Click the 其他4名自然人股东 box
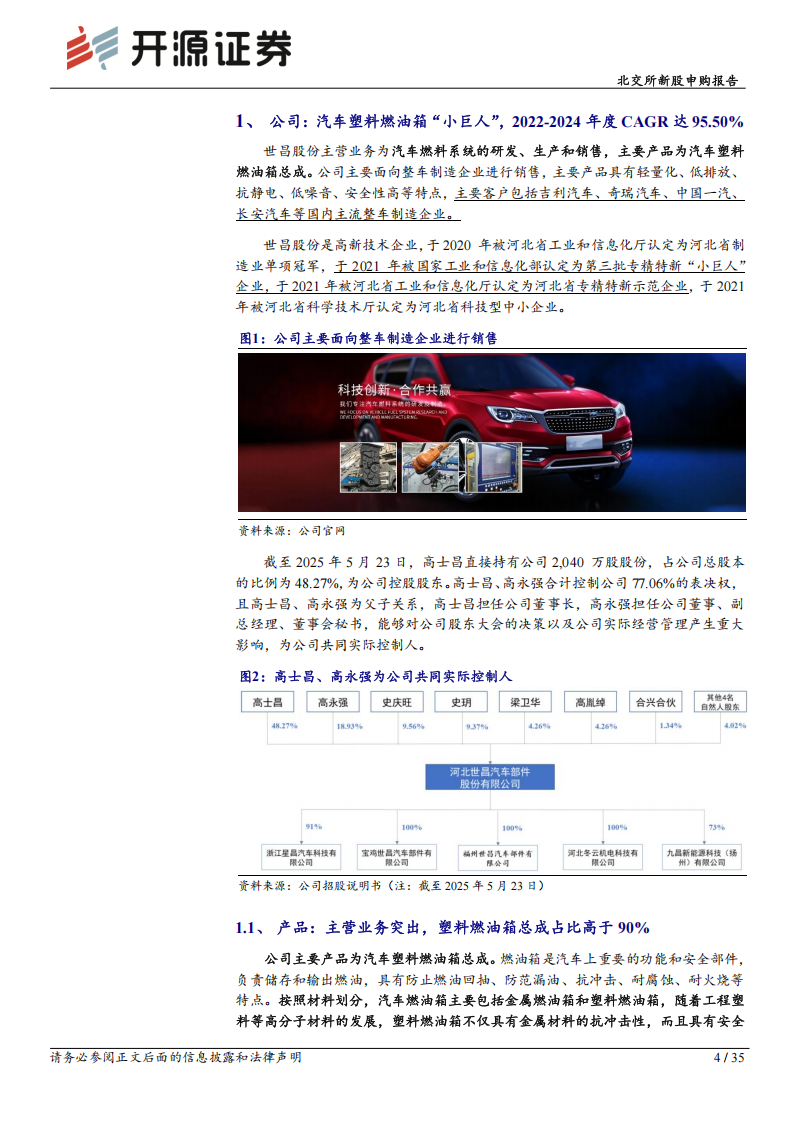Screen dimensions: 794x1123 pyautogui.click(x=720, y=702)
